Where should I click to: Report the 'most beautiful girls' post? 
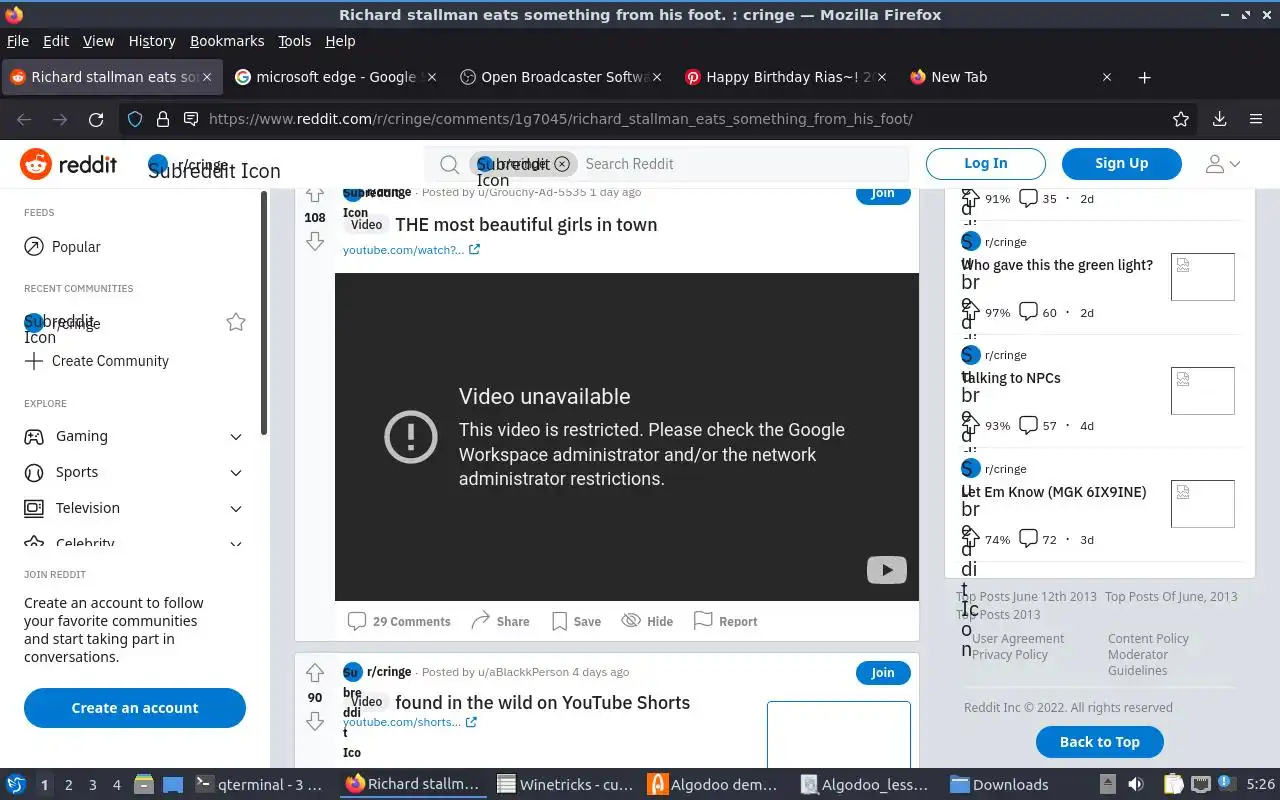tap(726, 621)
